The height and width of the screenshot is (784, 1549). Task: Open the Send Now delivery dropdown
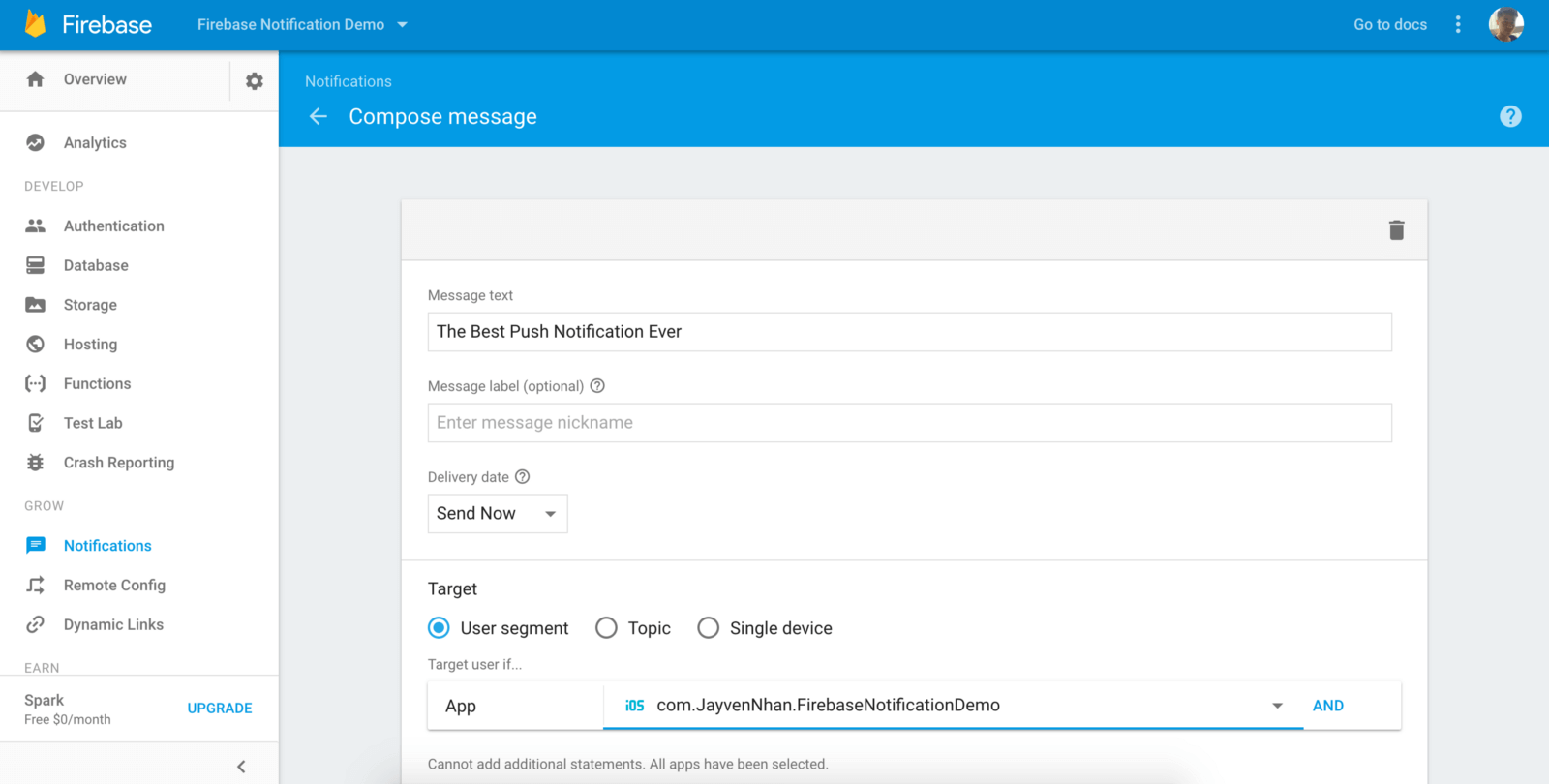[498, 514]
